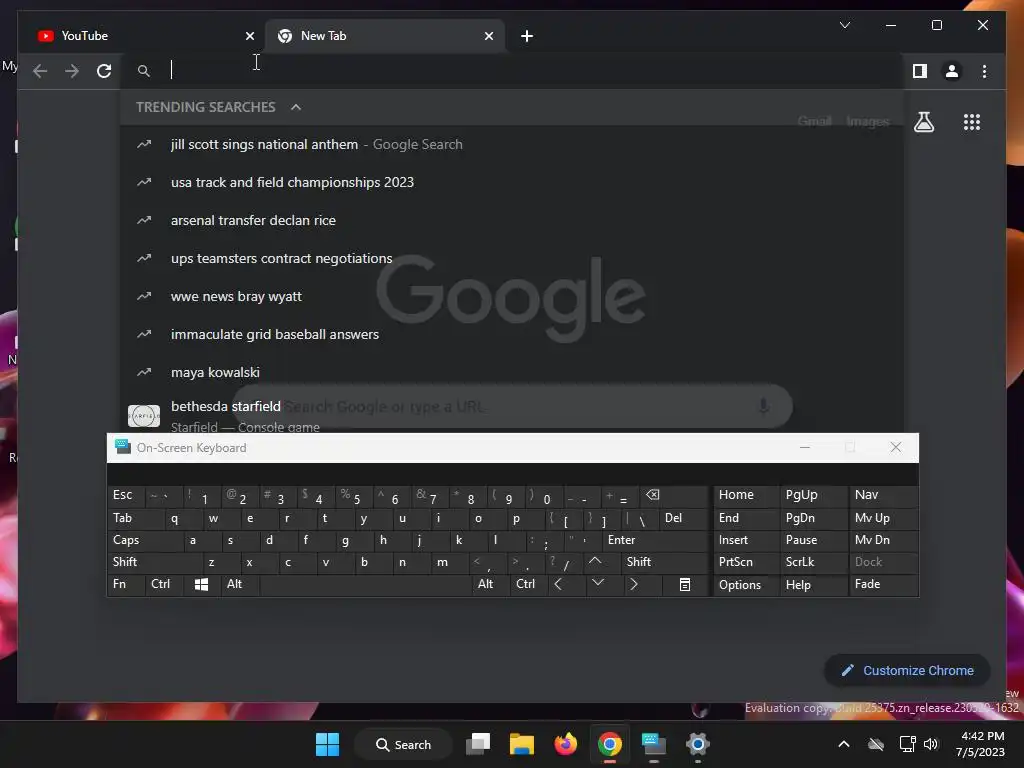Viewport: 1024px width, 768px height.
Task: Open Settings gear on the taskbar
Action: [697, 744]
